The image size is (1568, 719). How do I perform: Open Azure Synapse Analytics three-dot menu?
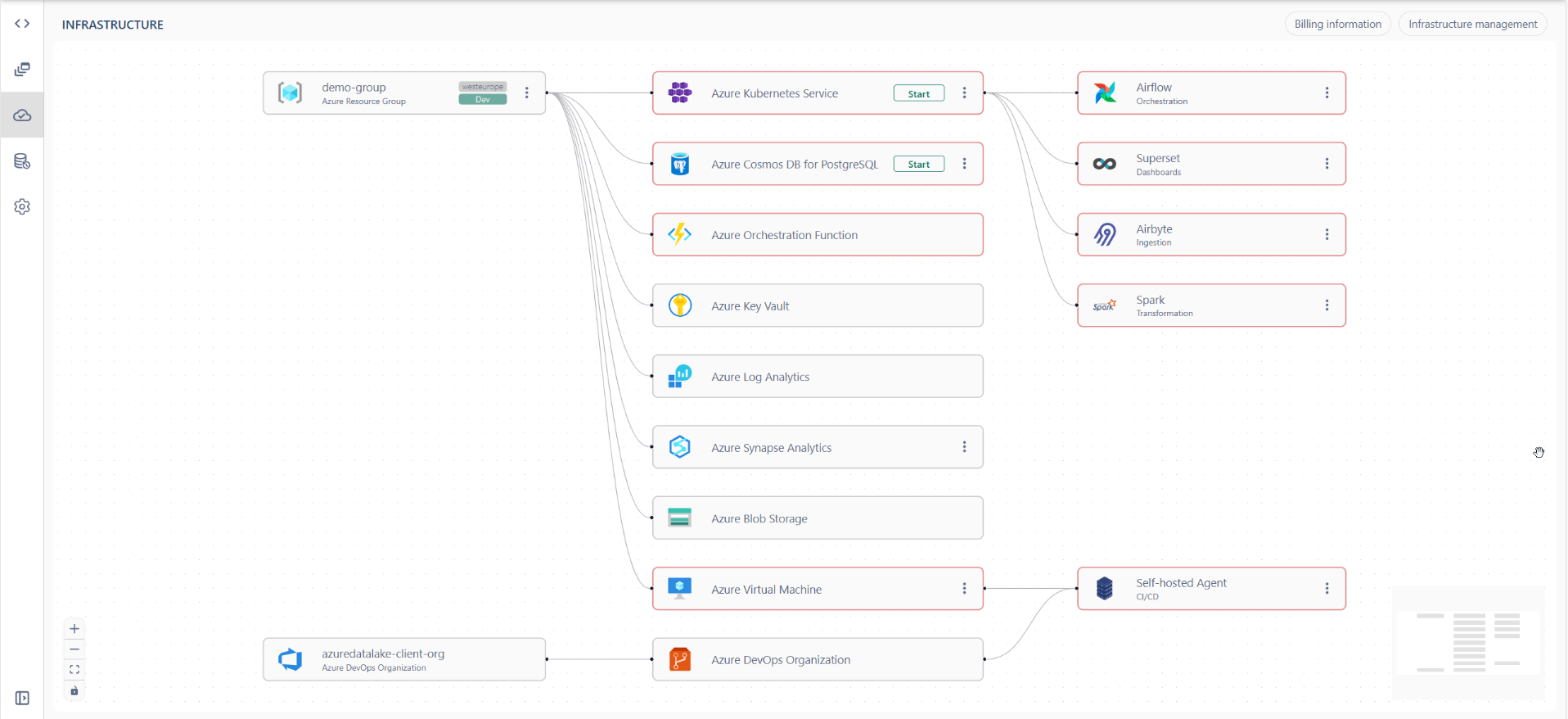[x=965, y=447]
